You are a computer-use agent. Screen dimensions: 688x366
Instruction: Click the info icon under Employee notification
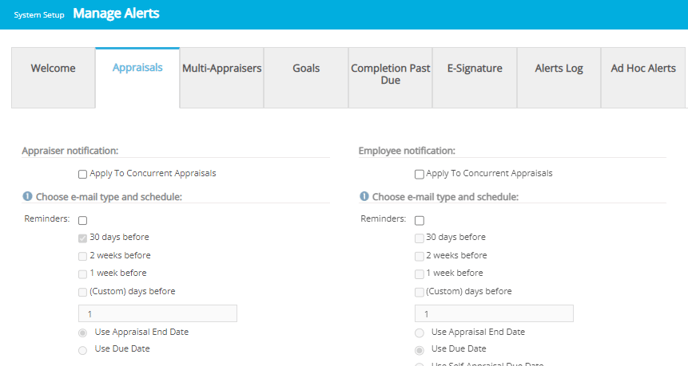tap(364, 196)
